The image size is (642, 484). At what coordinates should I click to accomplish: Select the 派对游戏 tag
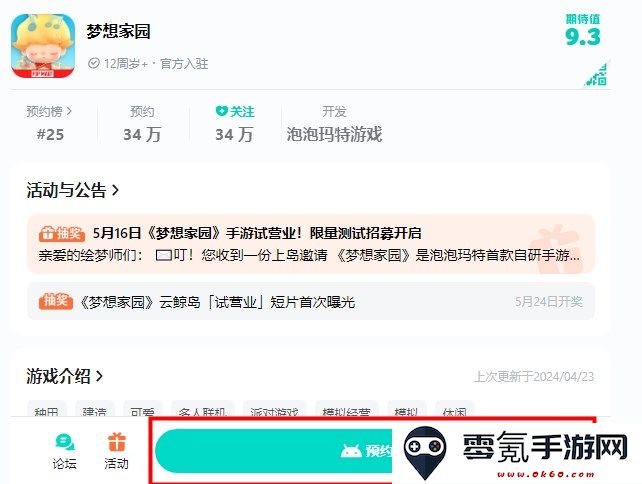[x=274, y=410]
